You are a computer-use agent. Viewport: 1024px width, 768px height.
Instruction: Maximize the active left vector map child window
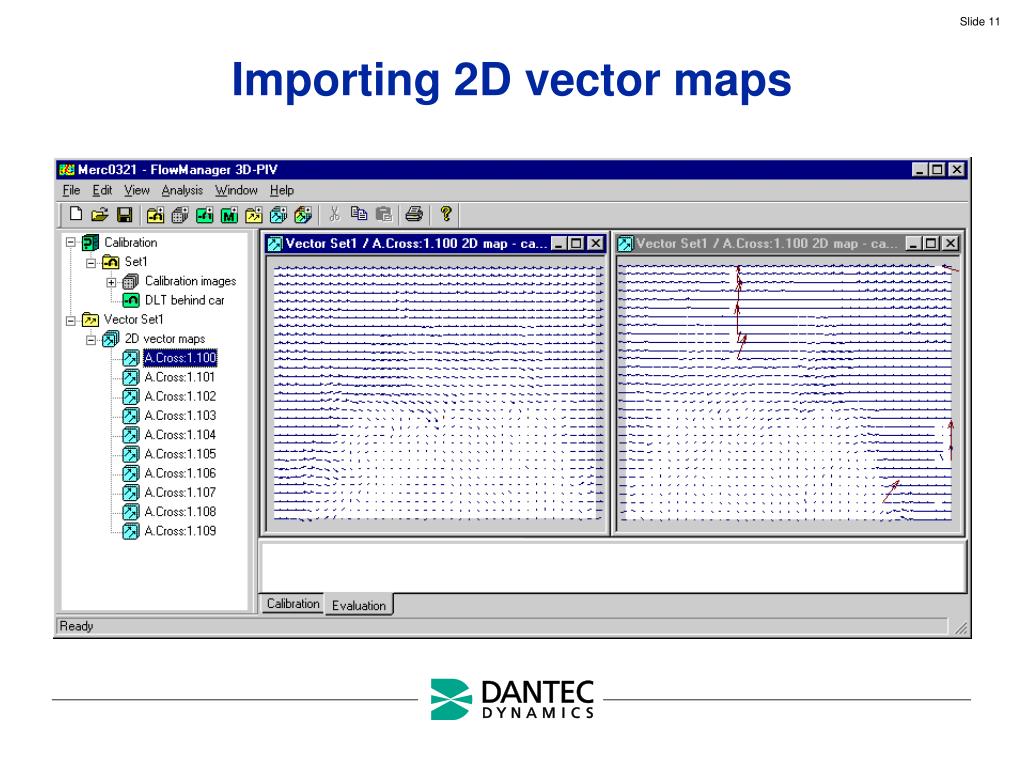tap(577, 244)
